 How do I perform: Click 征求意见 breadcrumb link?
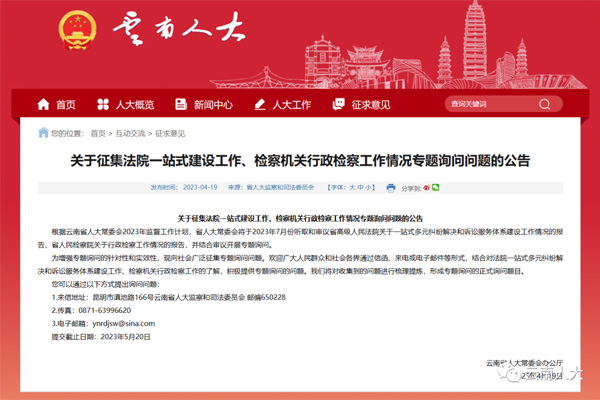click(170, 133)
